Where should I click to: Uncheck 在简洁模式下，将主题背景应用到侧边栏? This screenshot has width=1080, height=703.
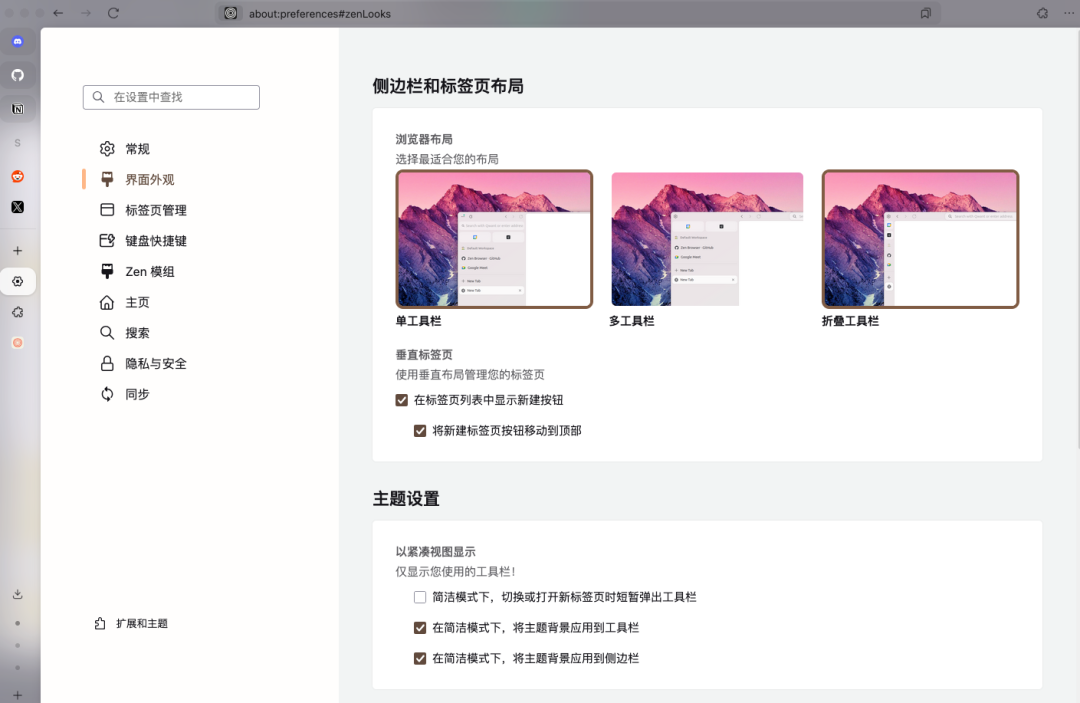click(x=420, y=658)
